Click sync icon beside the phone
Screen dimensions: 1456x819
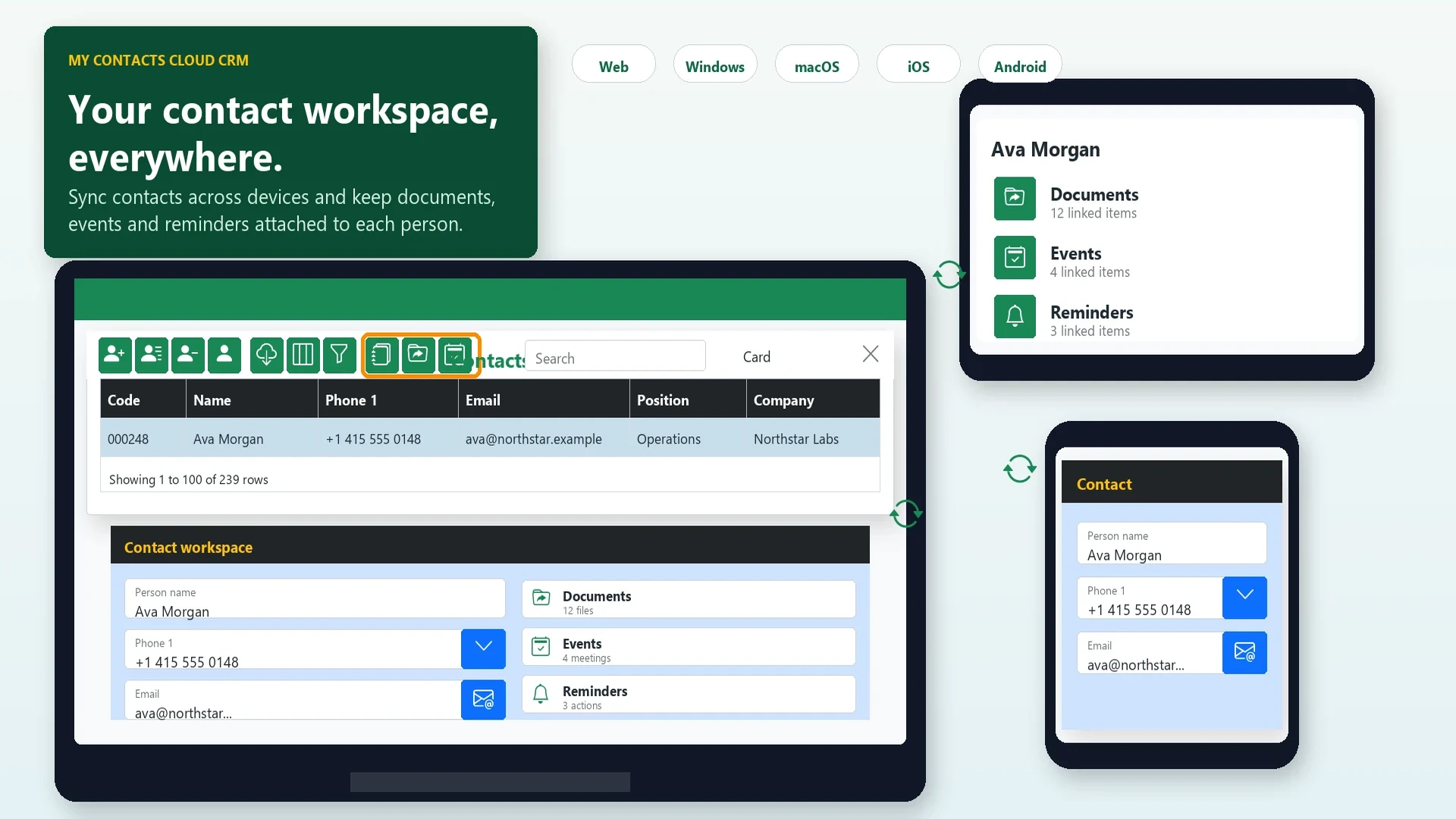1020,469
